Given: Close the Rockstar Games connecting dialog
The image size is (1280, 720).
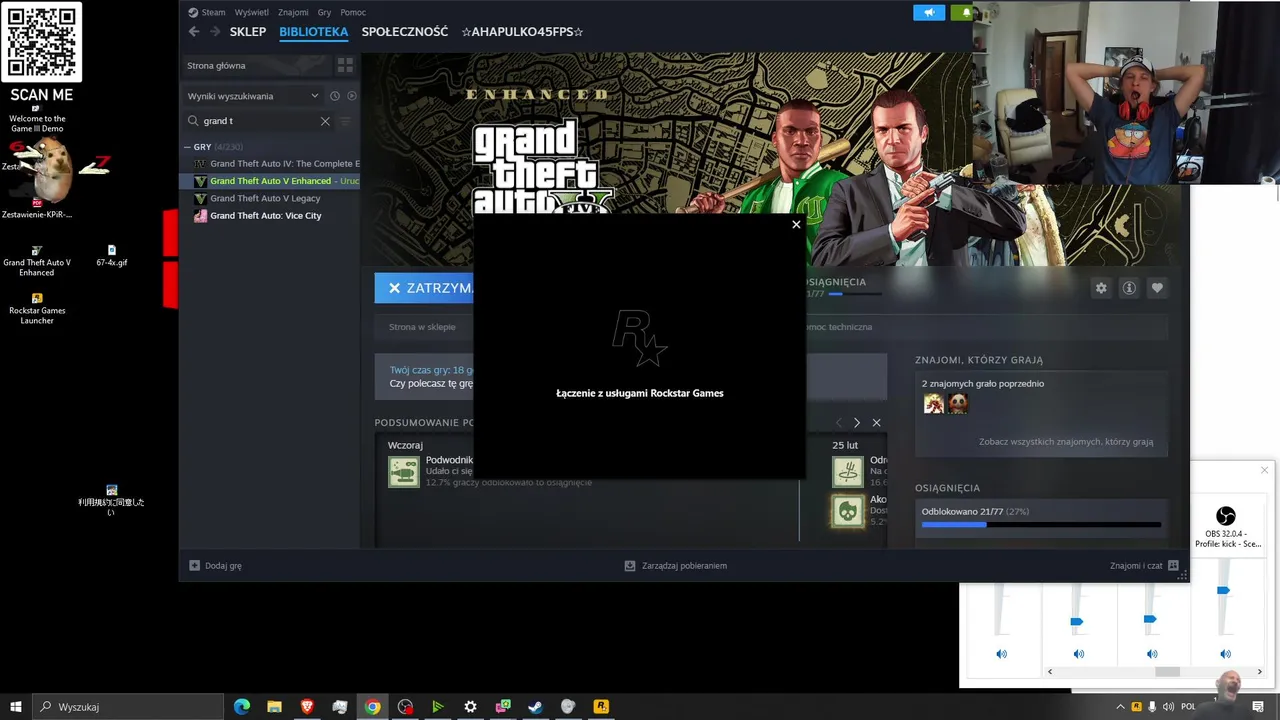Looking at the screenshot, I should [x=796, y=224].
